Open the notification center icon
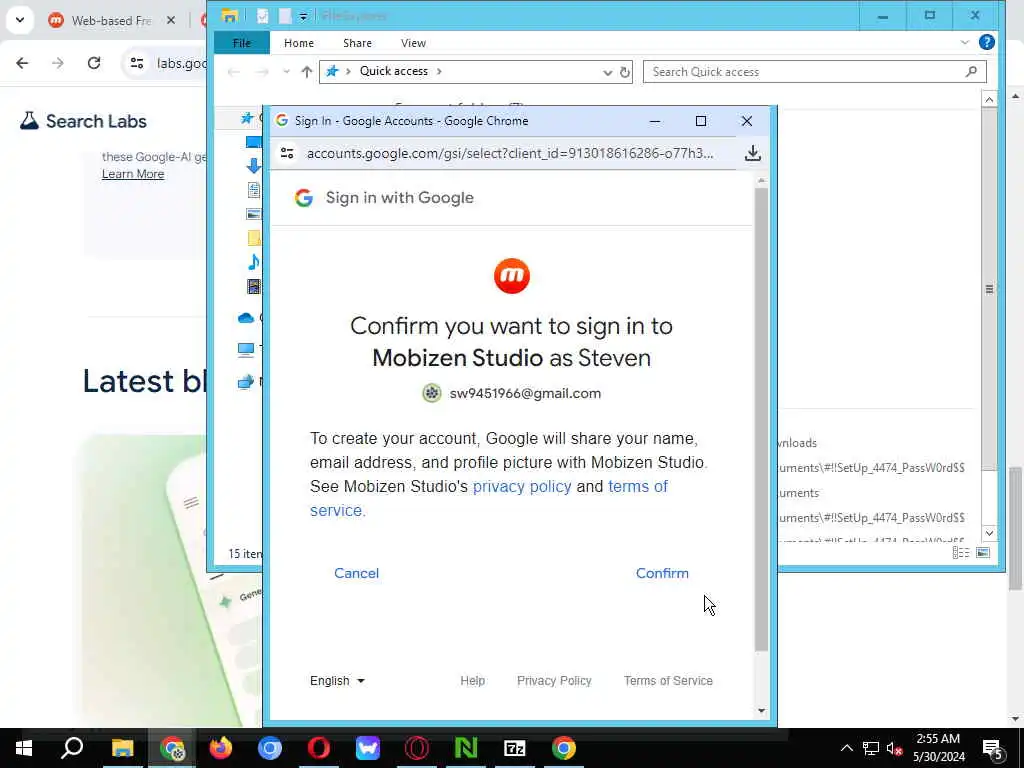 click(x=993, y=749)
